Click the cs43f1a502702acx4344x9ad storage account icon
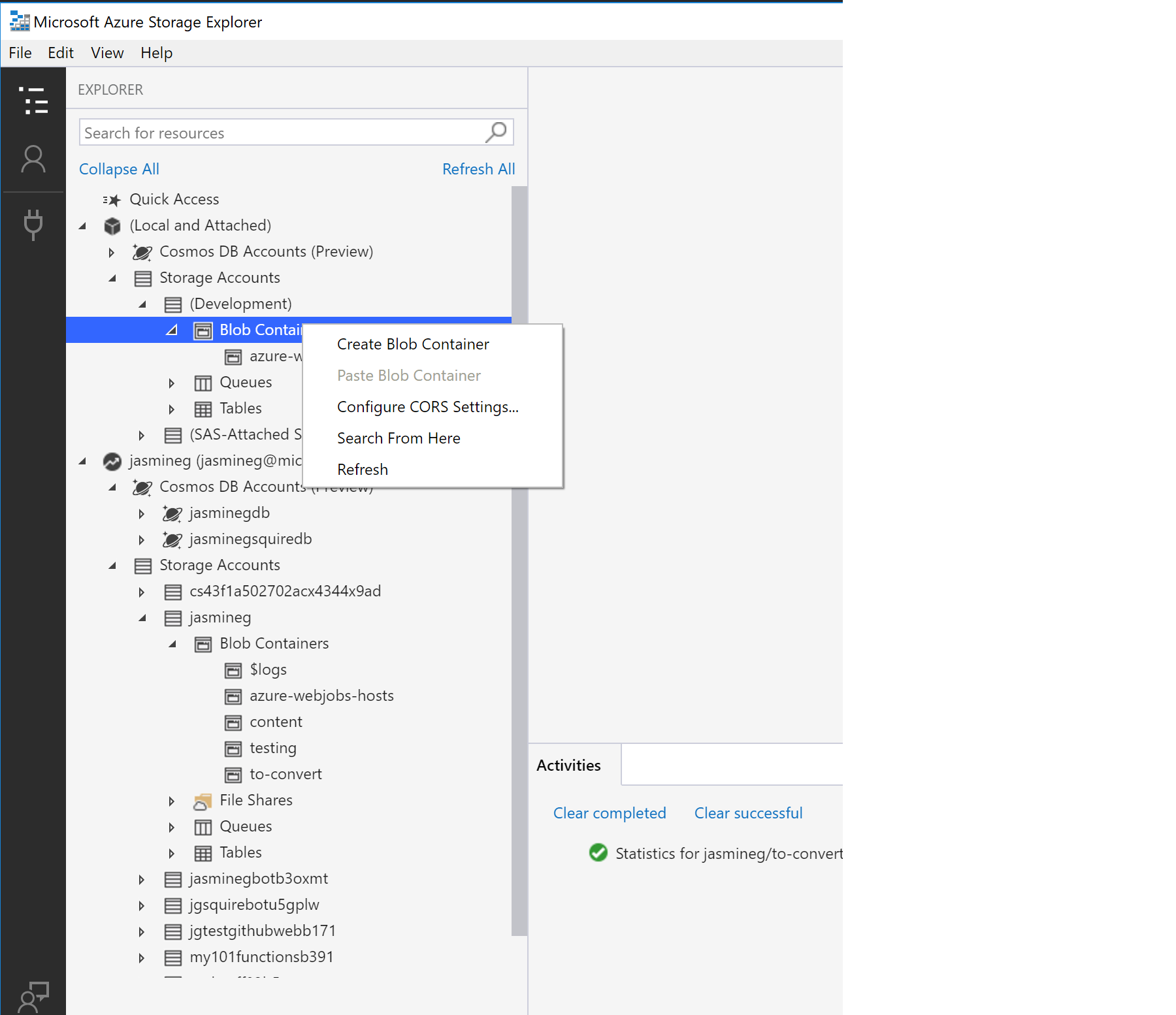 coord(173,592)
